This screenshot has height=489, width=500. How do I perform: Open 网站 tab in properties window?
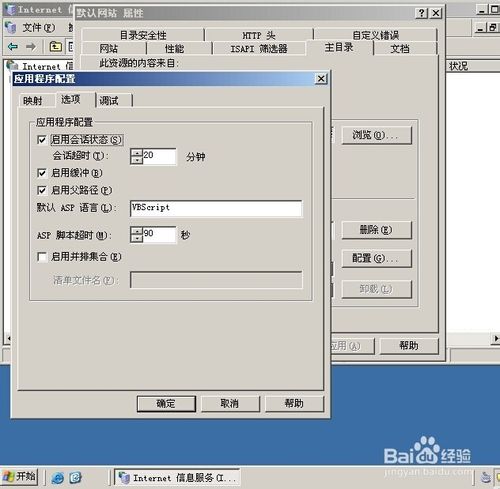(113, 49)
